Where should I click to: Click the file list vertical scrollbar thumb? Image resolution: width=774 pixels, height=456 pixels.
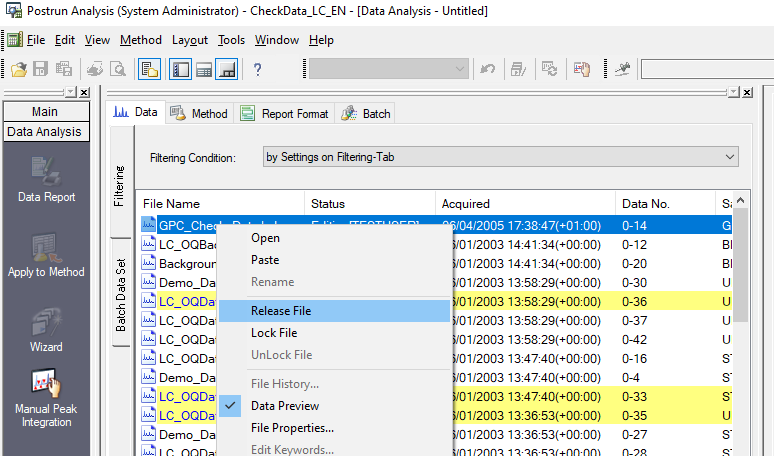740,265
